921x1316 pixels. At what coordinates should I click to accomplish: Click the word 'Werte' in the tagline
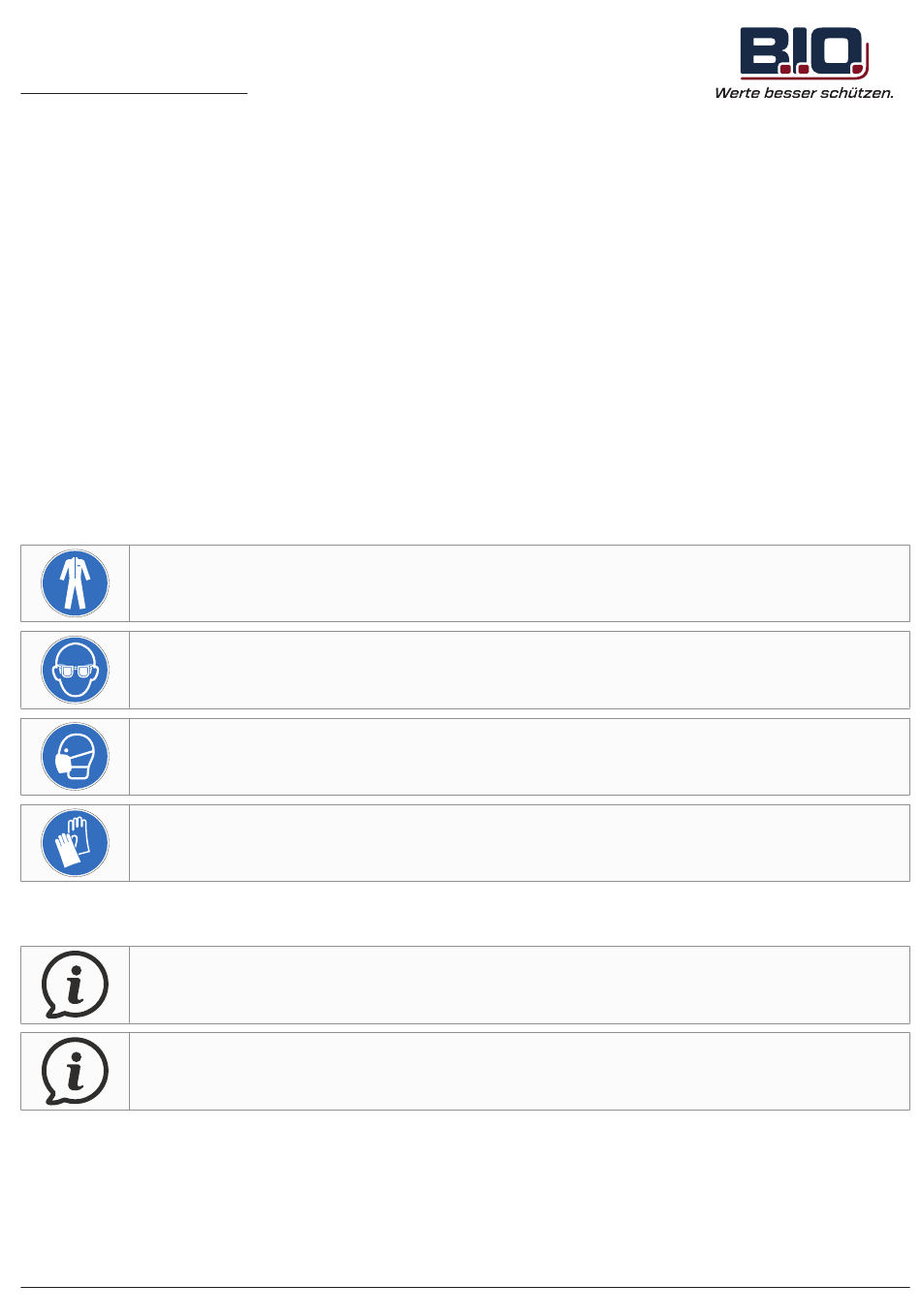click(737, 93)
